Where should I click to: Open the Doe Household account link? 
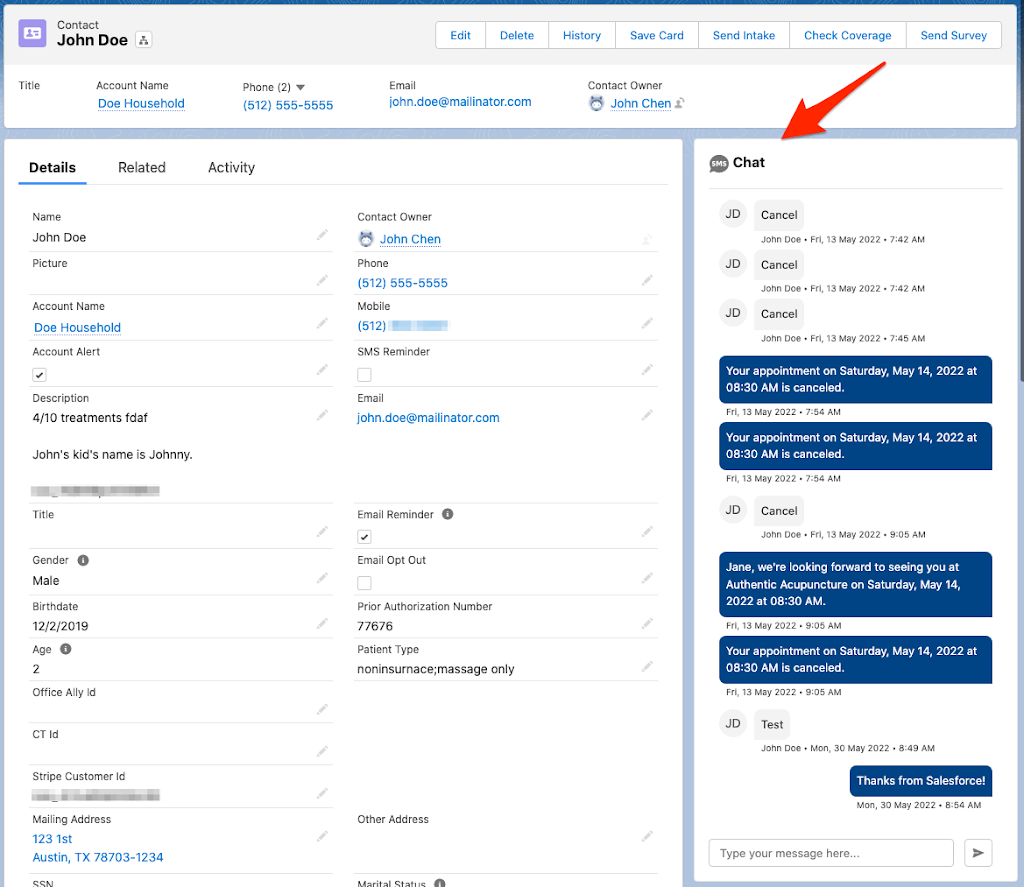tap(141, 103)
